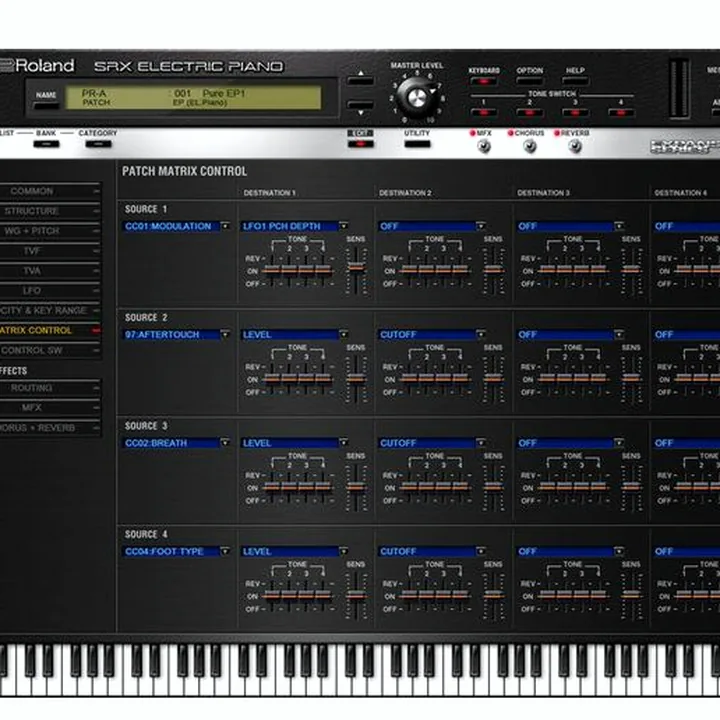The image size is (720, 720).
Task: Turn the Chorus knob
Action: pos(529,147)
